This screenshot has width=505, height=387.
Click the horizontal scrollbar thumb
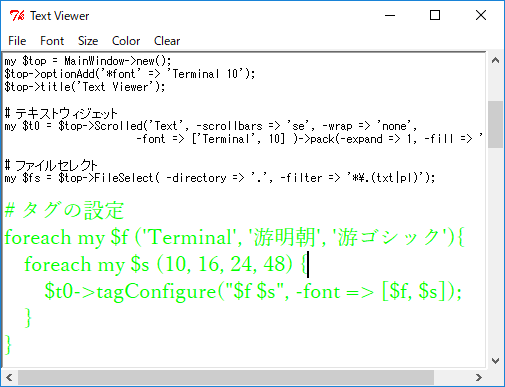click(x=226, y=377)
